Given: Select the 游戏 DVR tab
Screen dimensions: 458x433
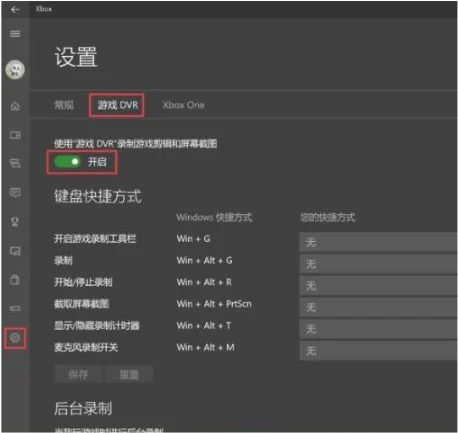Looking at the screenshot, I should tap(117, 105).
